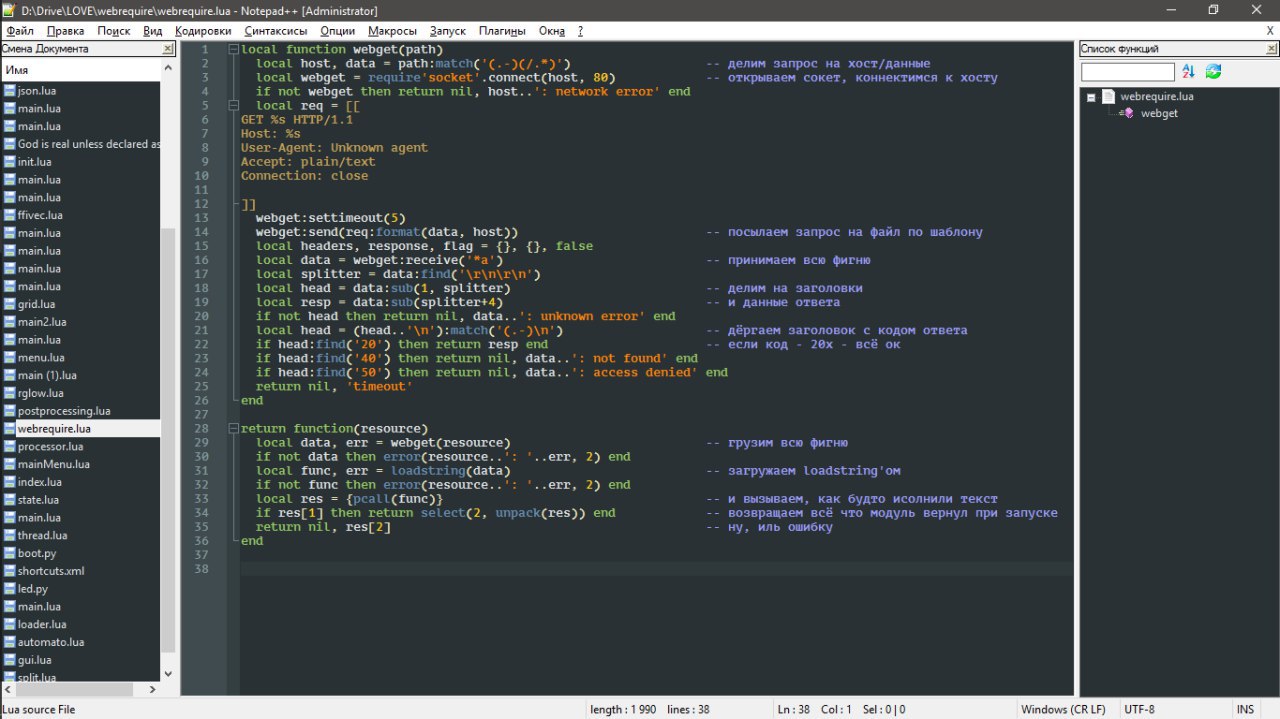Click the Notepad++ icon in the title bar
Screen dimensions: 1280x719
tap(9, 9)
